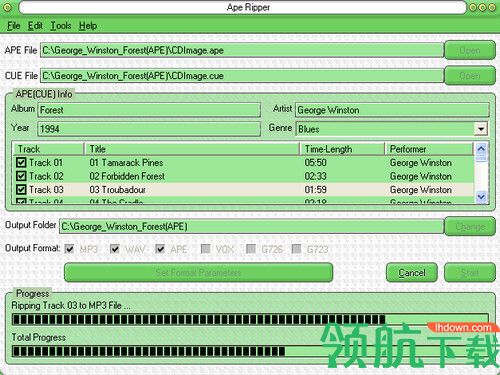Click track list scroll up arrow
Screen dimensions: 500x375
(481, 149)
